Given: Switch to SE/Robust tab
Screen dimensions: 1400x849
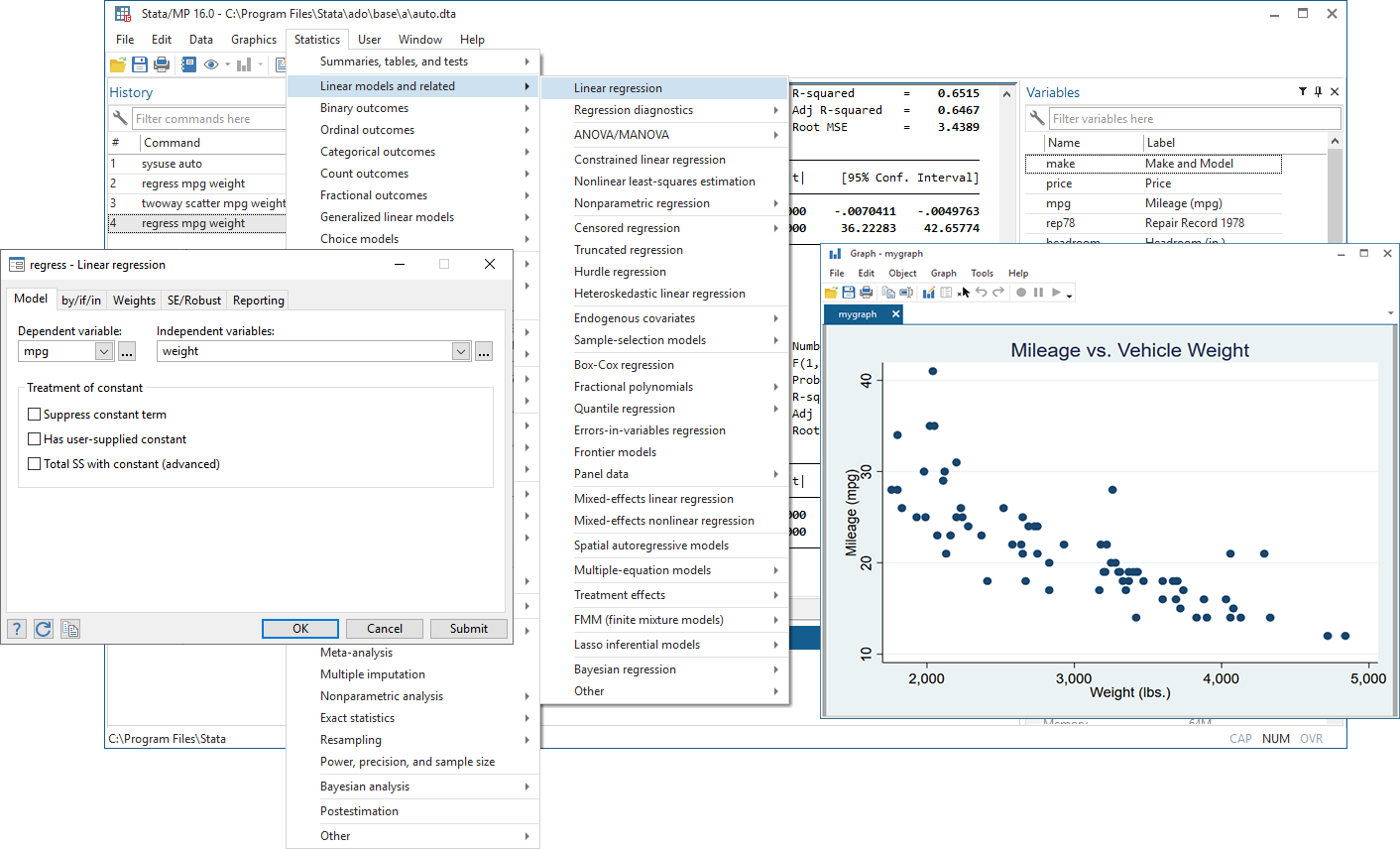Looking at the screenshot, I should (194, 301).
